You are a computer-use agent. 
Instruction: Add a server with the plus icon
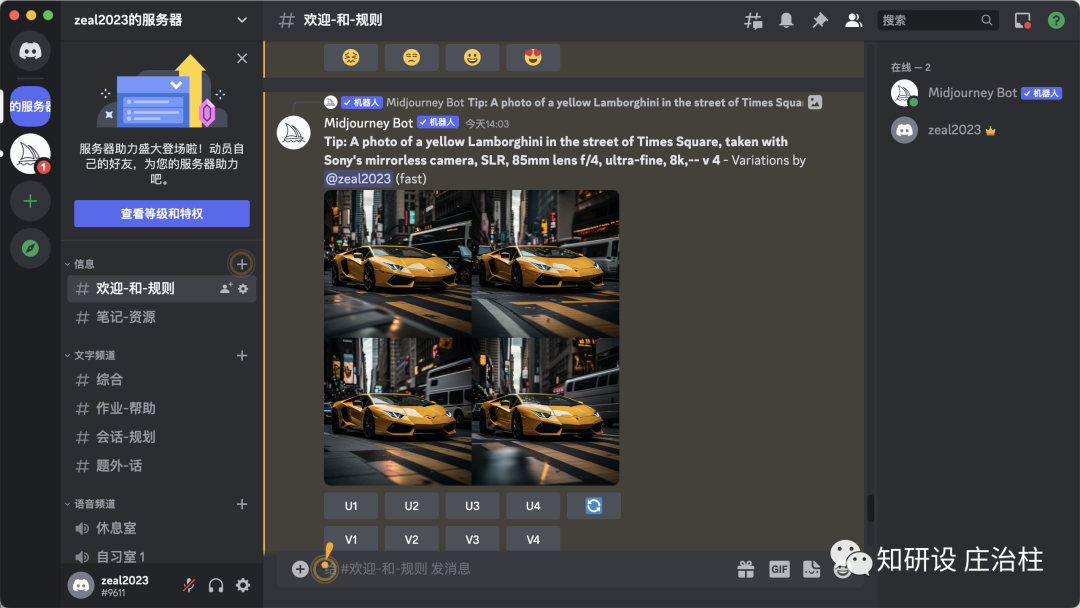pyautogui.click(x=30, y=201)
